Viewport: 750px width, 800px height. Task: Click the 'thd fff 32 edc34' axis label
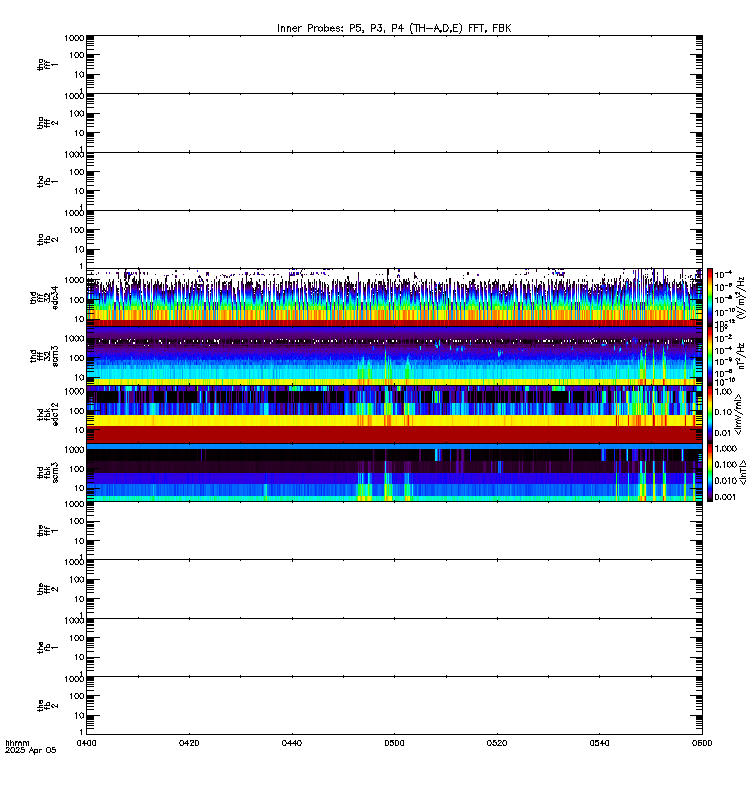pos(44,297)
